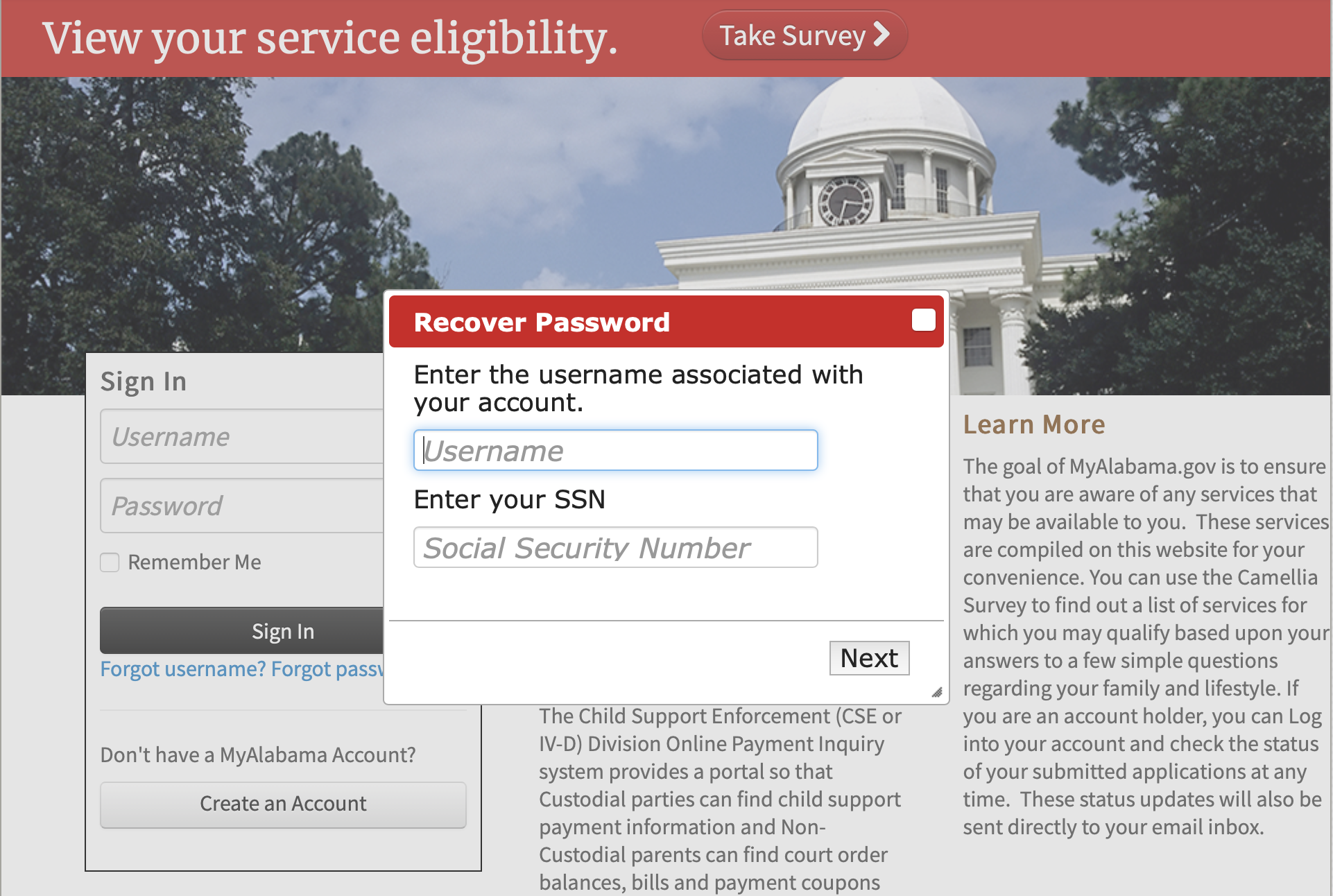Click the Enter your SSN label
Viewport: 1333px width, 896px height.
pyautogui.click(x=509, y=500)
